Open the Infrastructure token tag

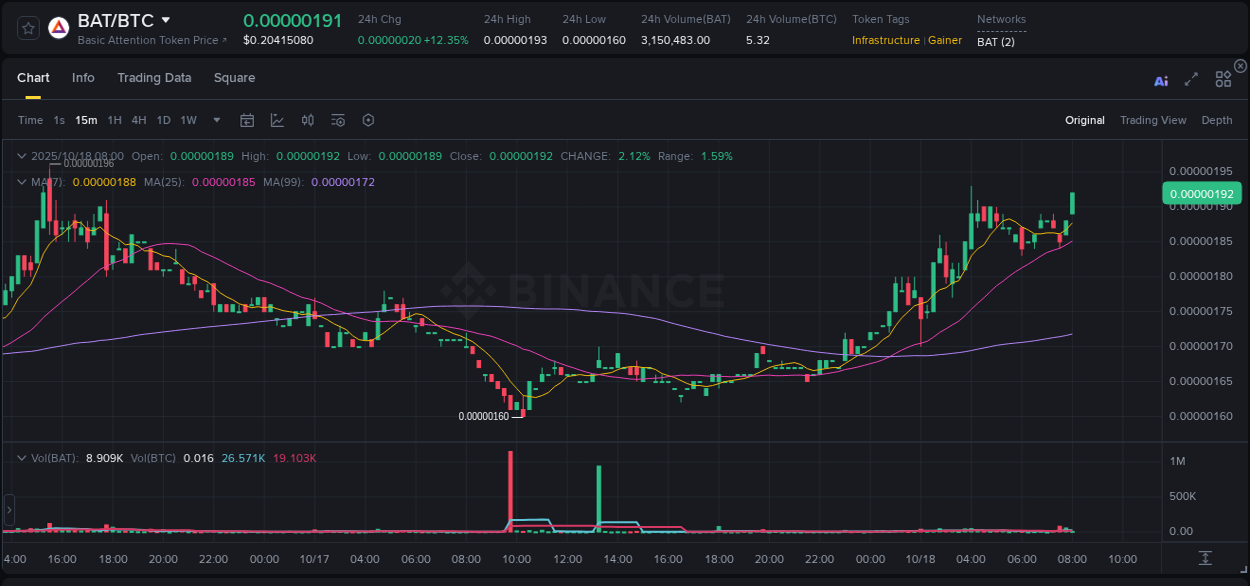[x=887, y=41]
